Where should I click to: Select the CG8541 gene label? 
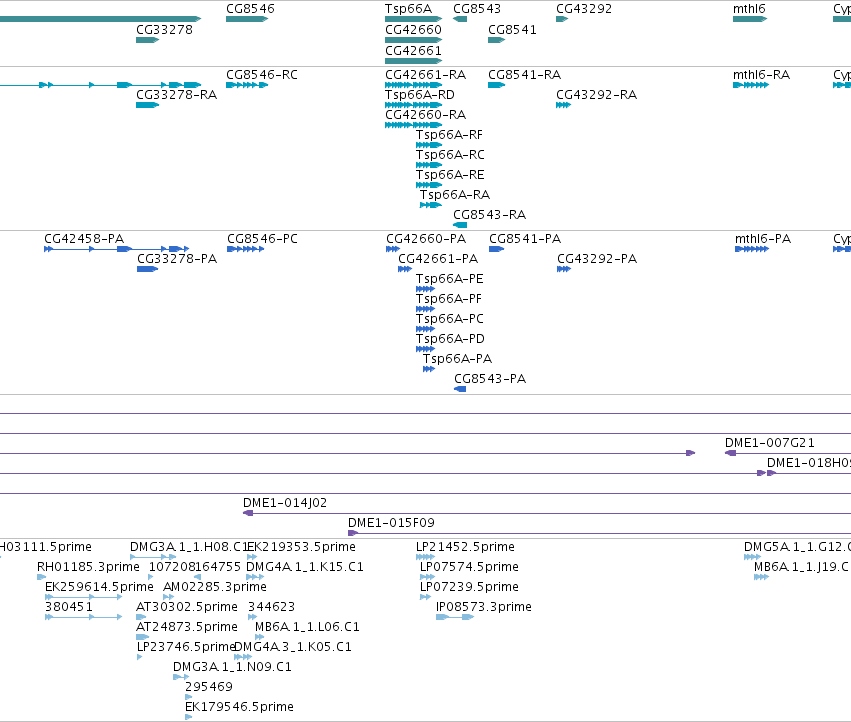pyautogui.click(x=512, y=29)
